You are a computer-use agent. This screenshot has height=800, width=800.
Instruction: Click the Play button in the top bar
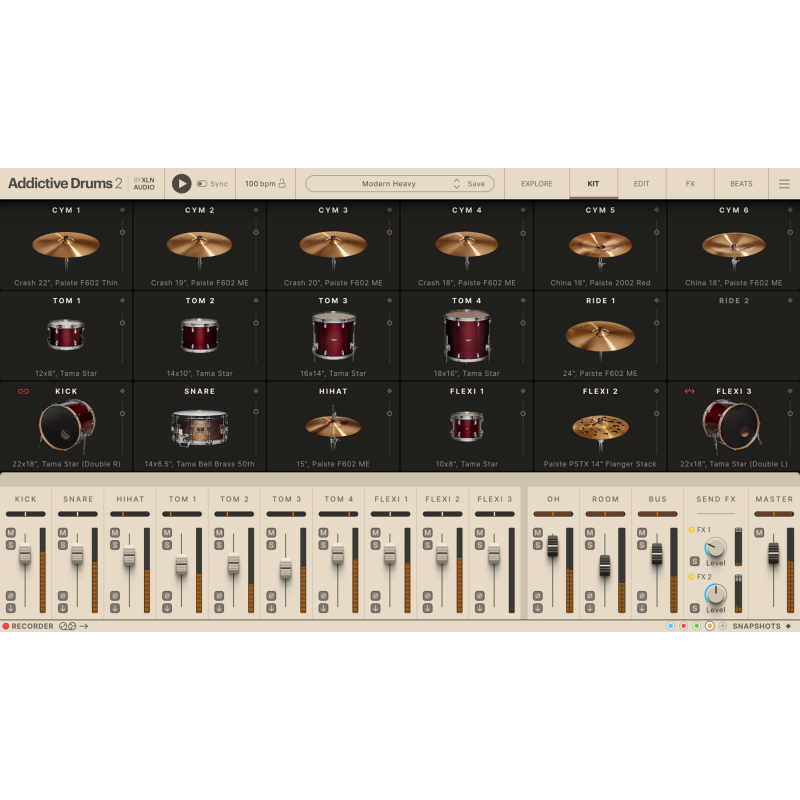tap(184, 184)
